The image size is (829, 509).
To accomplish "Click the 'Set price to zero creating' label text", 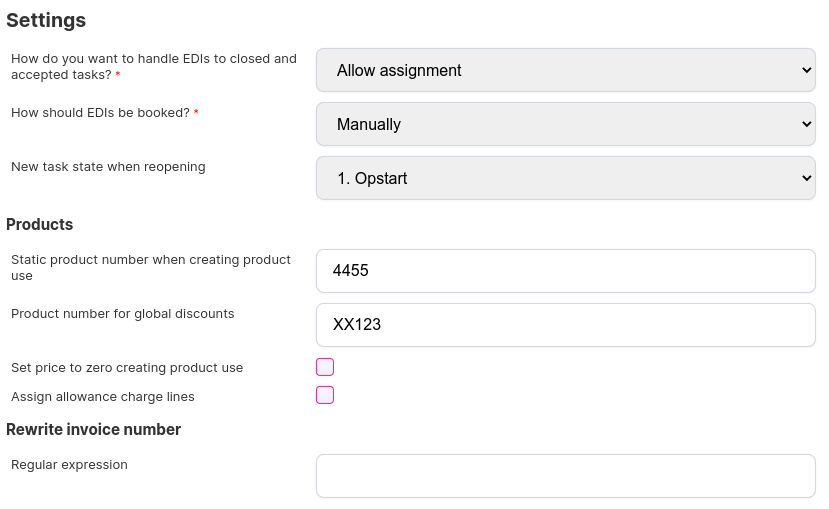I will tap(127, 368).
